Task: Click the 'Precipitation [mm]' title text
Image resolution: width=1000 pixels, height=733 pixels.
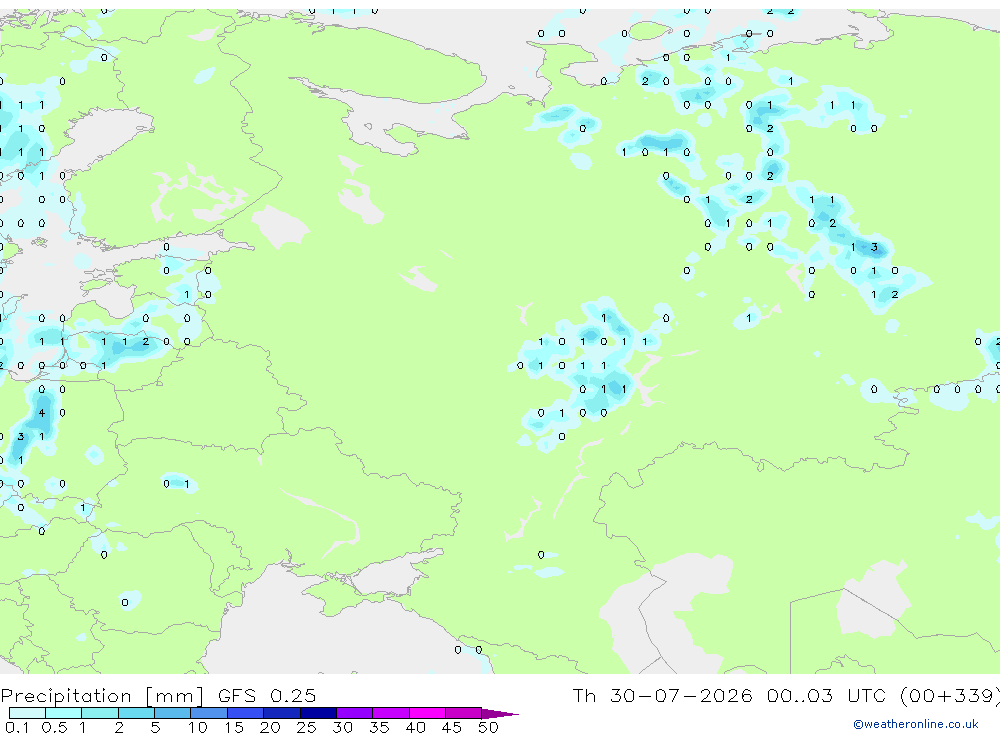Action: [102, 695]
